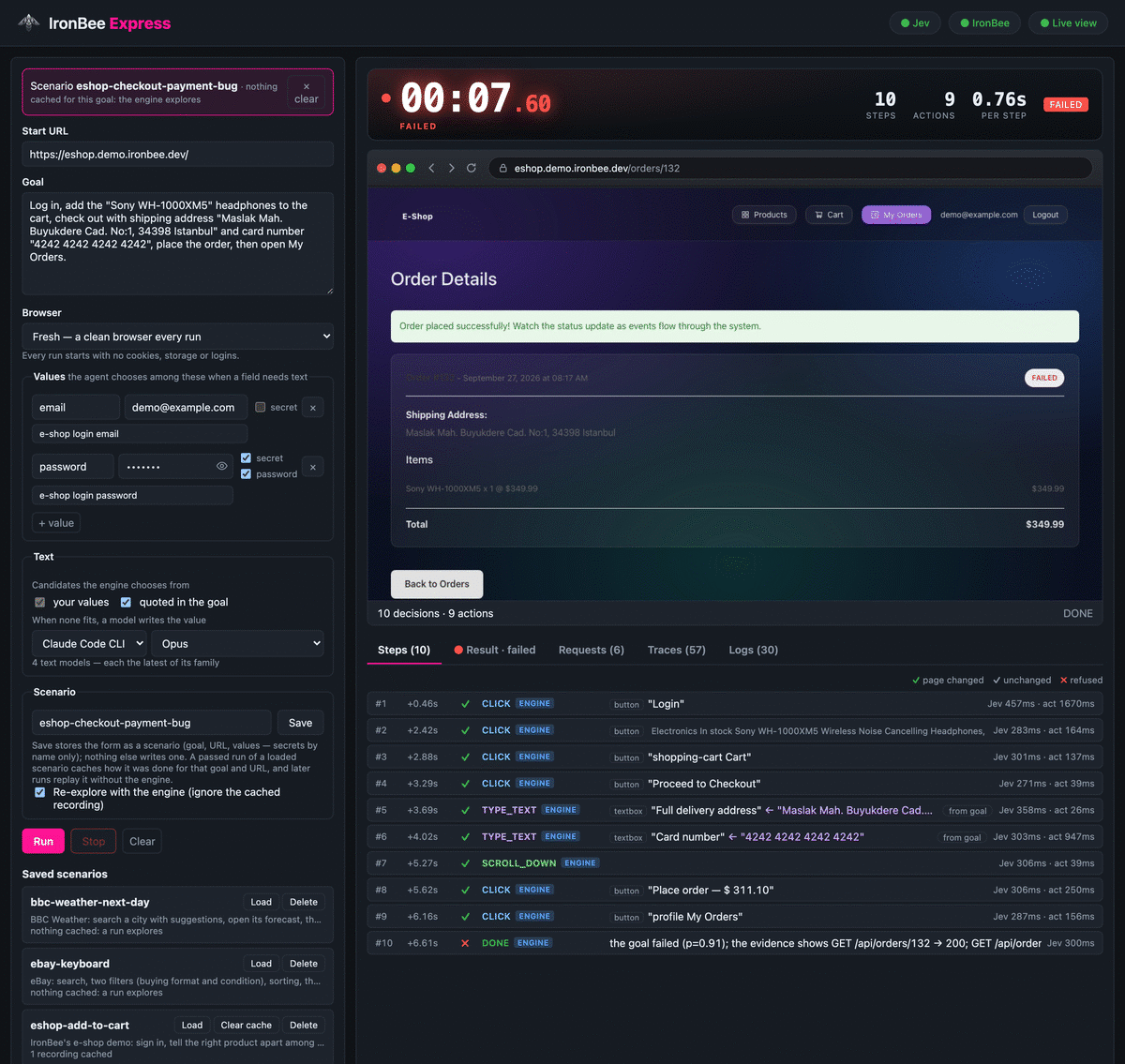This screenshot has width=1125, height=1064.
Task: Click the Live view pill
Action: point(1068,22)
